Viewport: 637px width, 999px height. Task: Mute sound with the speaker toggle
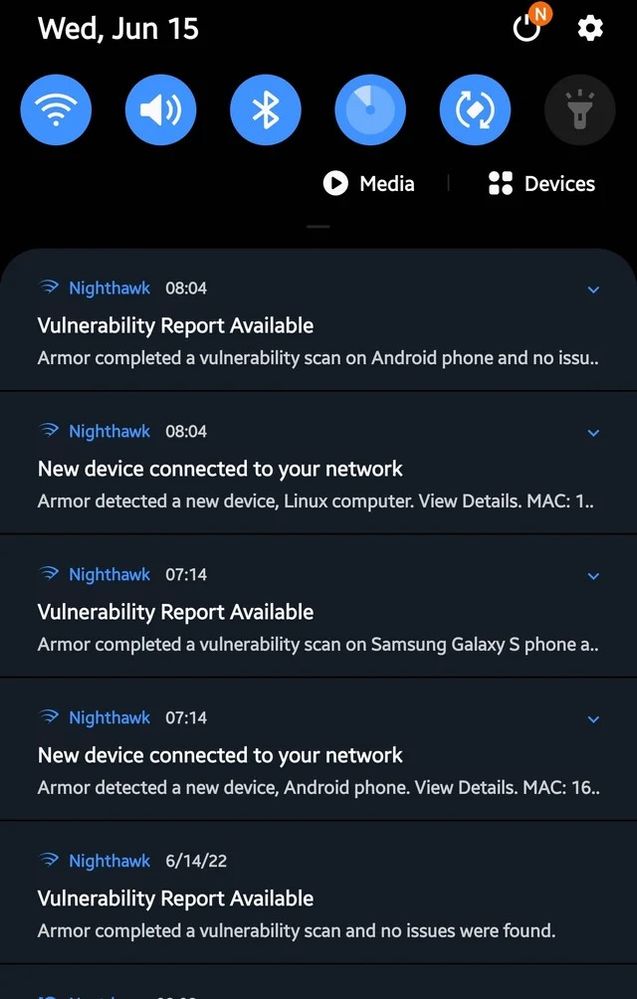(x=161, y=110)
